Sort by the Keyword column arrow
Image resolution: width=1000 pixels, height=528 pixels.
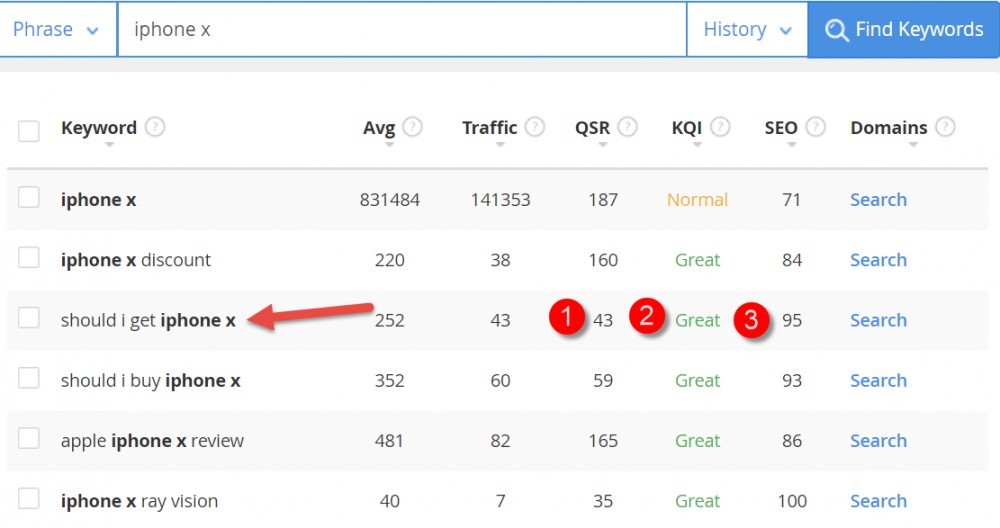(109, 145)
